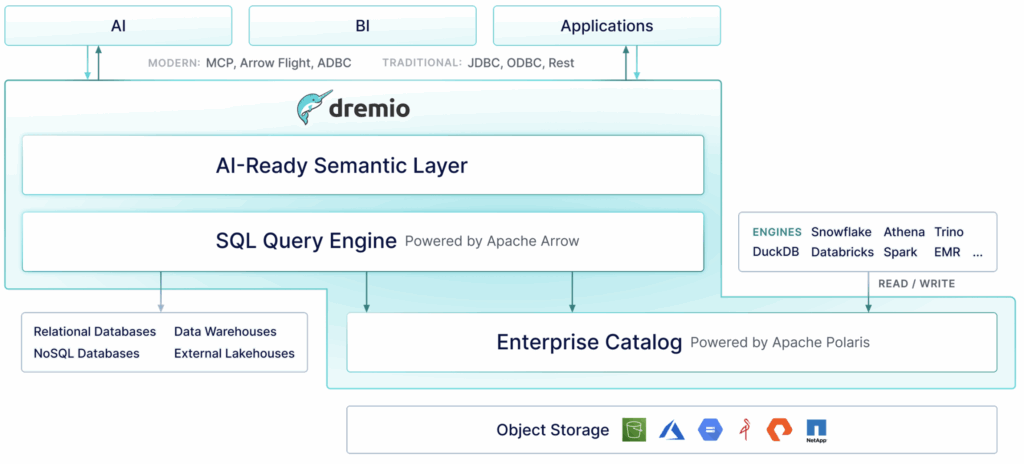Select the AI box at top
1024x464 pixels.
click(x=118, y=25)
